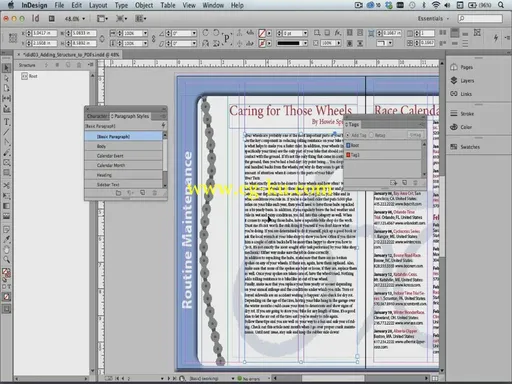
Task: Open the Object menu
Action: tap(144, 5)
